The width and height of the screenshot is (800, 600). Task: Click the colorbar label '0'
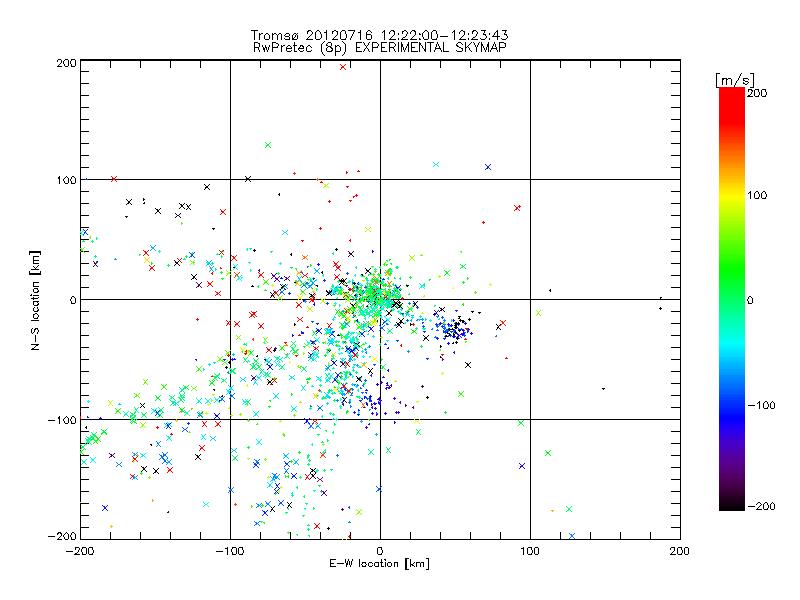[x=750, y=300]
